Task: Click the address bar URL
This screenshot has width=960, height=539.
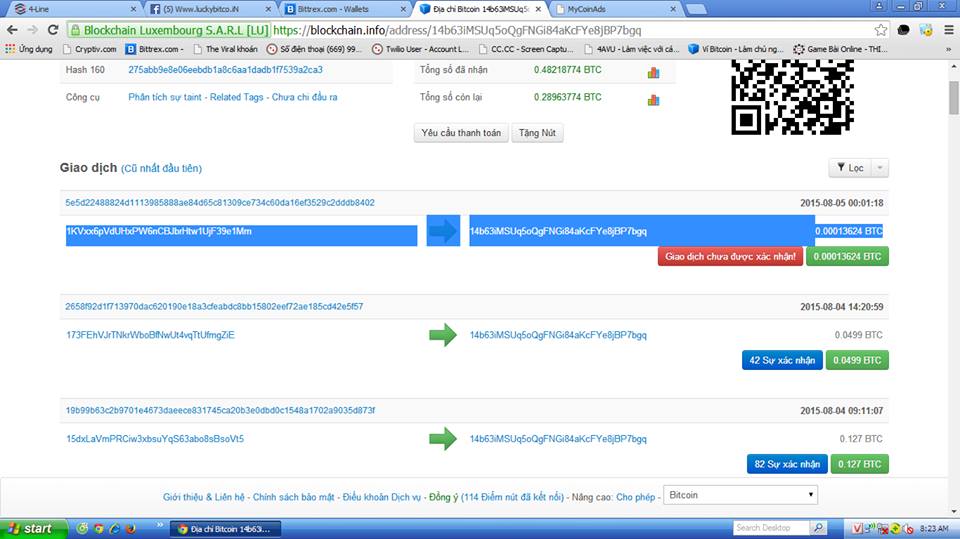Action: 457,30
